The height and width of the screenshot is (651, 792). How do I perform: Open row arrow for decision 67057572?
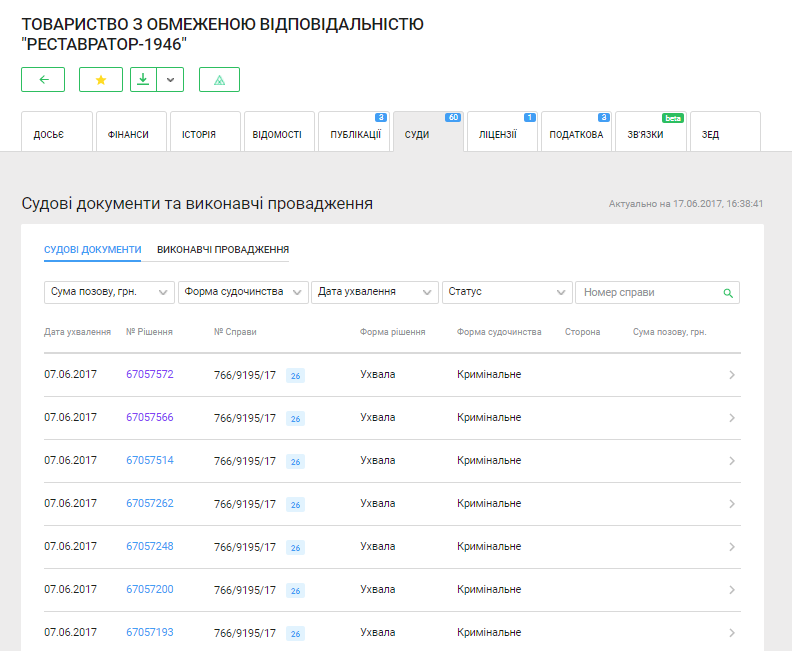click(x=731, y=375)
